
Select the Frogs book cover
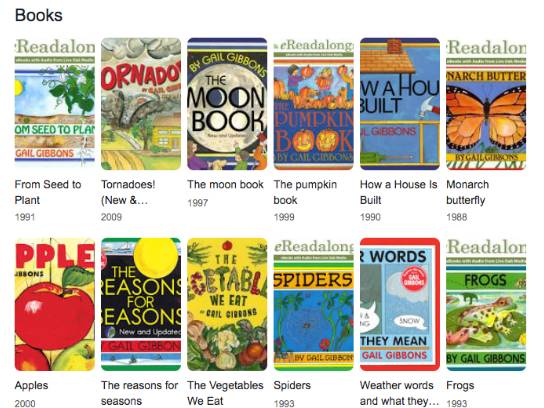486,304
